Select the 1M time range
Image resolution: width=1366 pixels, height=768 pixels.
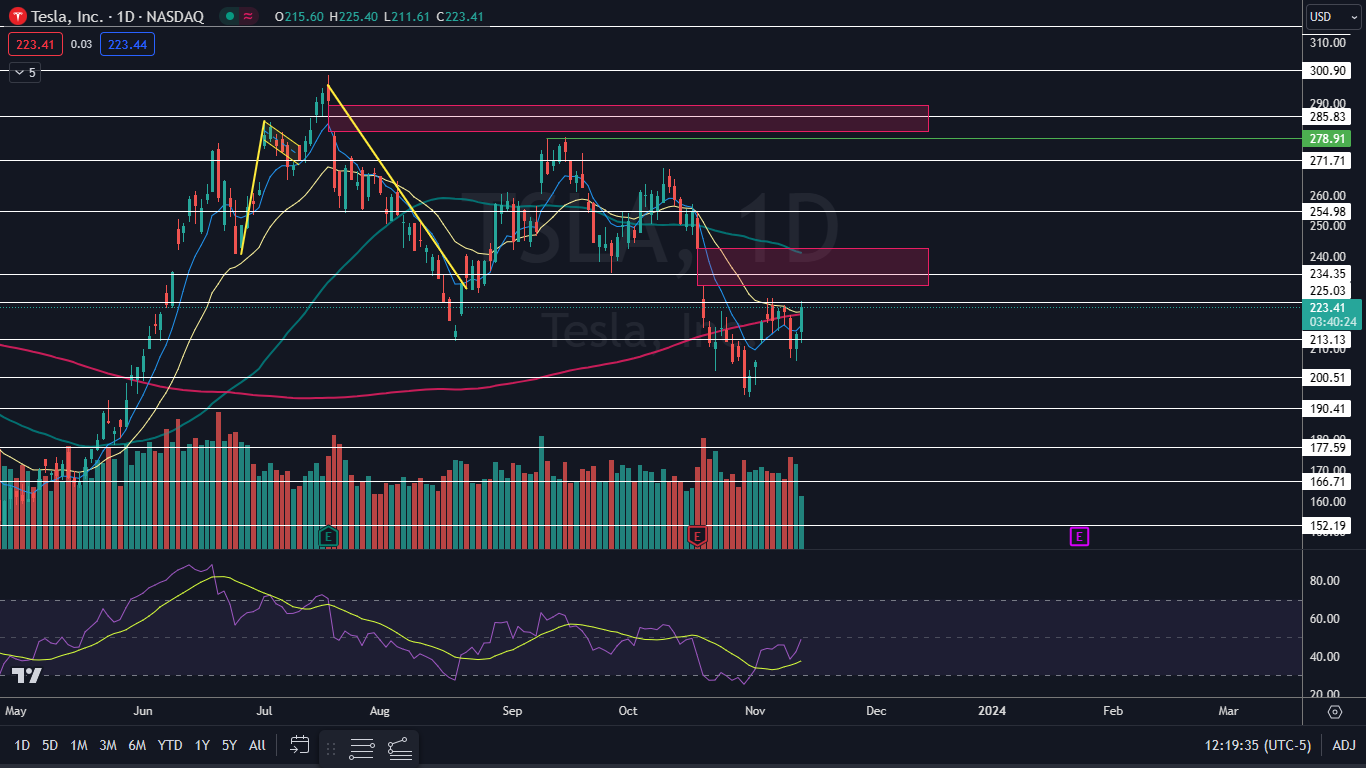tap(79, 745)
